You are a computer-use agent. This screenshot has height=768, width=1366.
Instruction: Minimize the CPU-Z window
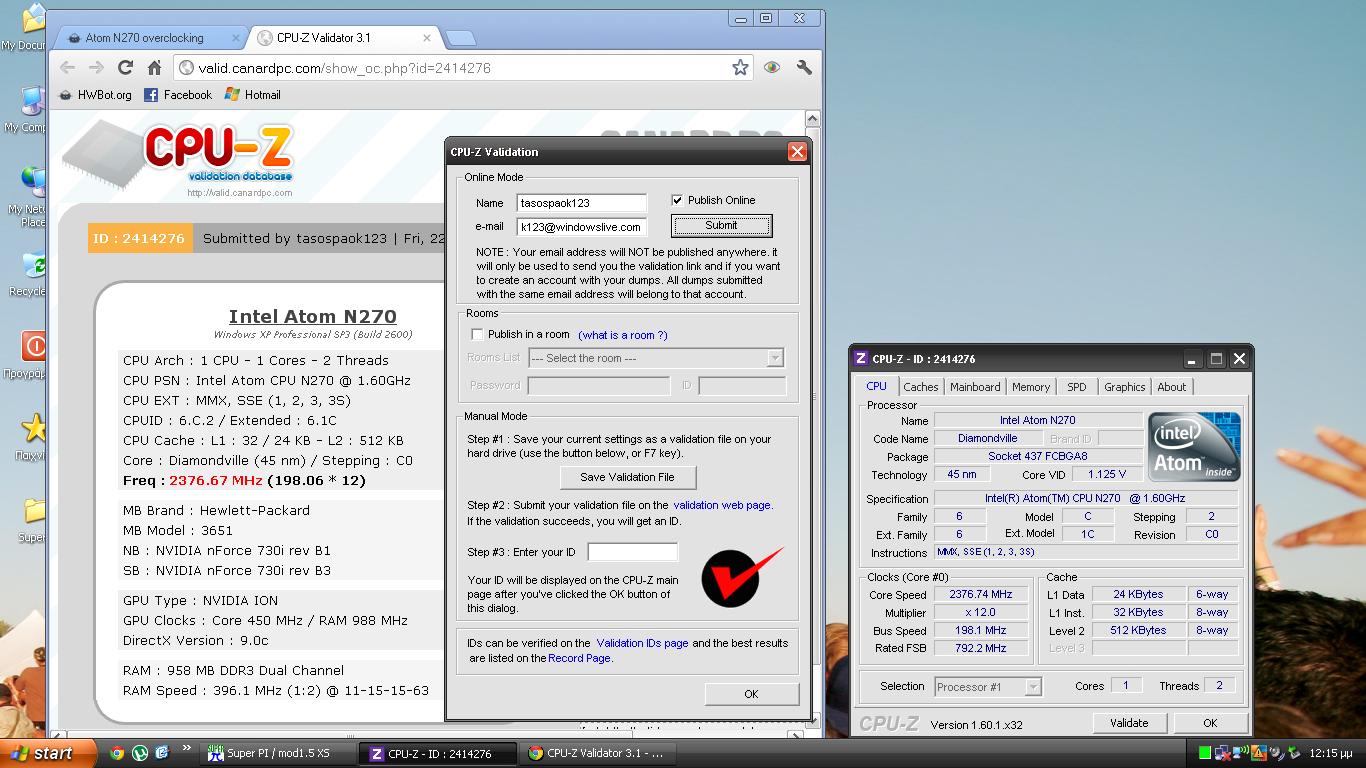1193,359
